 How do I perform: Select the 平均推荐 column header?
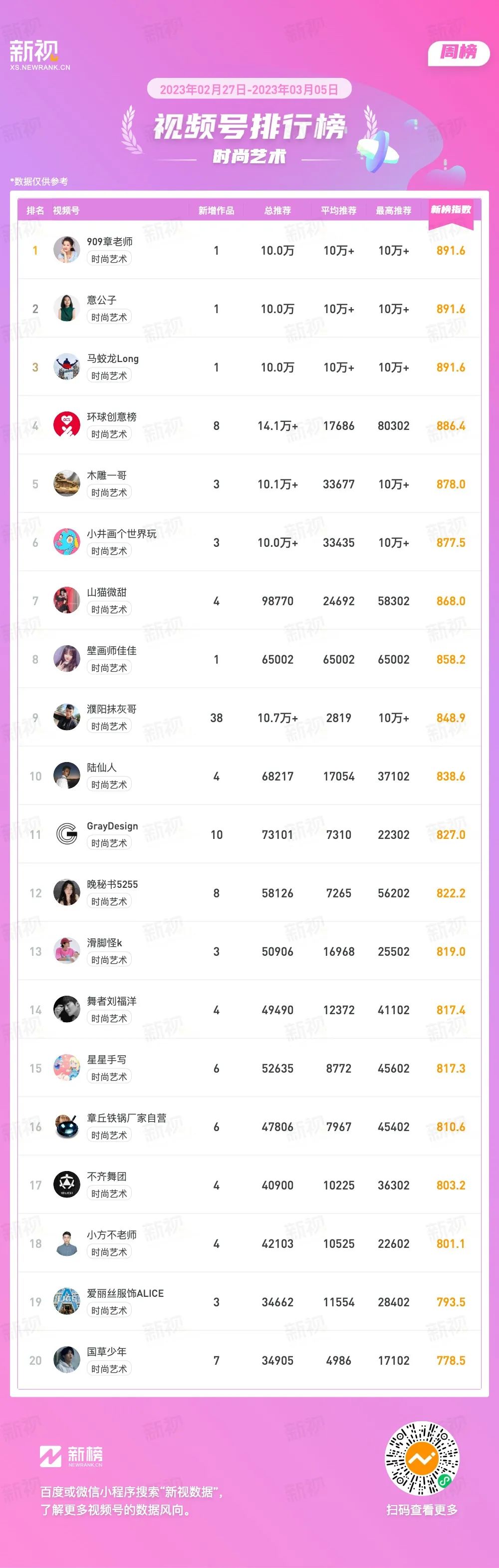[339, 211]
